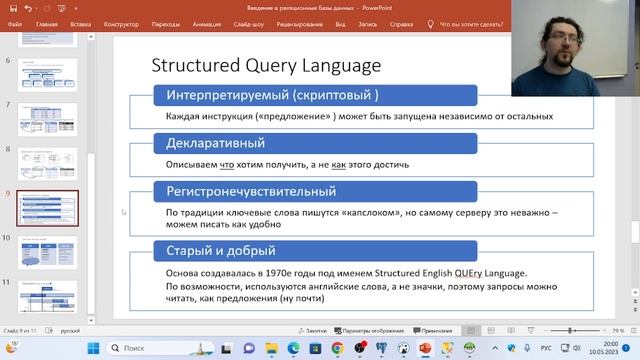Open the Конструктор ribbon tab
Image resolution: width=640 pixels, height=360 pixels.
point(121,24)
